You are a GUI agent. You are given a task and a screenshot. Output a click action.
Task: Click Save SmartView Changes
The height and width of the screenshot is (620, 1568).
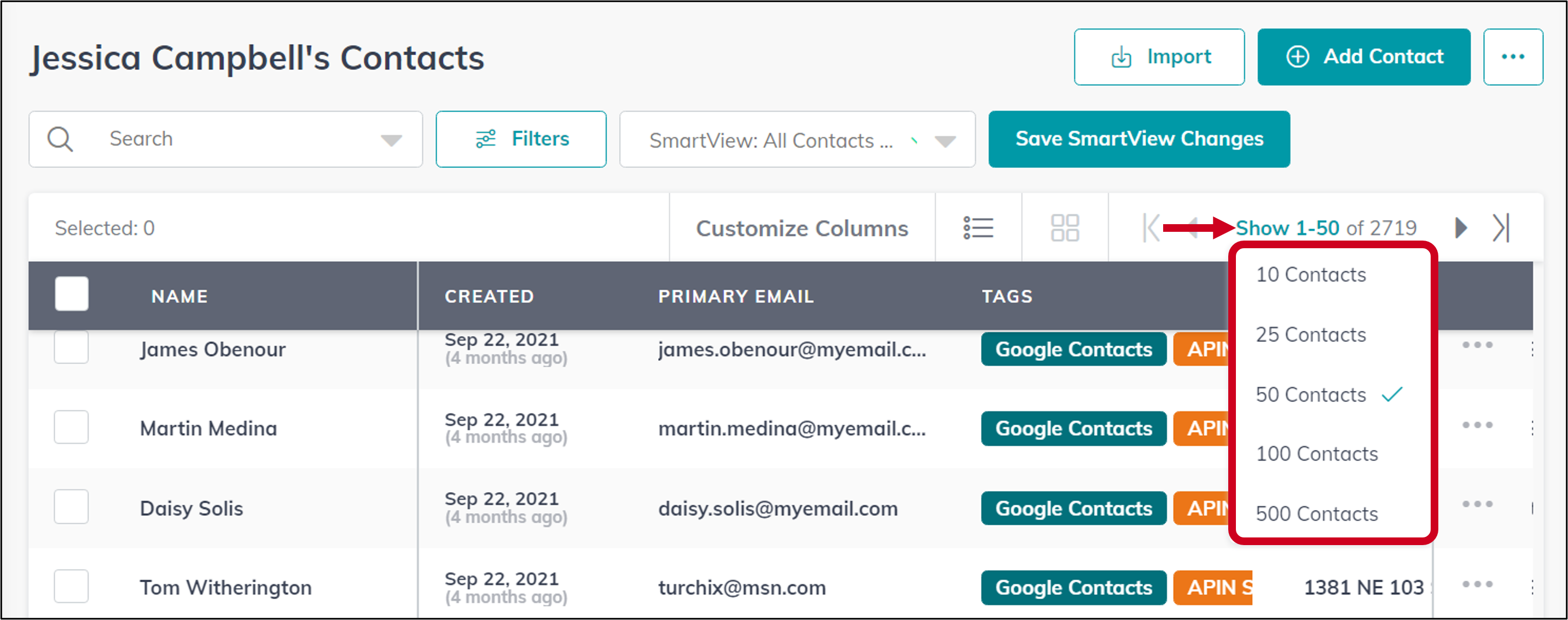pyautogui.click(x=1139, y=139)
